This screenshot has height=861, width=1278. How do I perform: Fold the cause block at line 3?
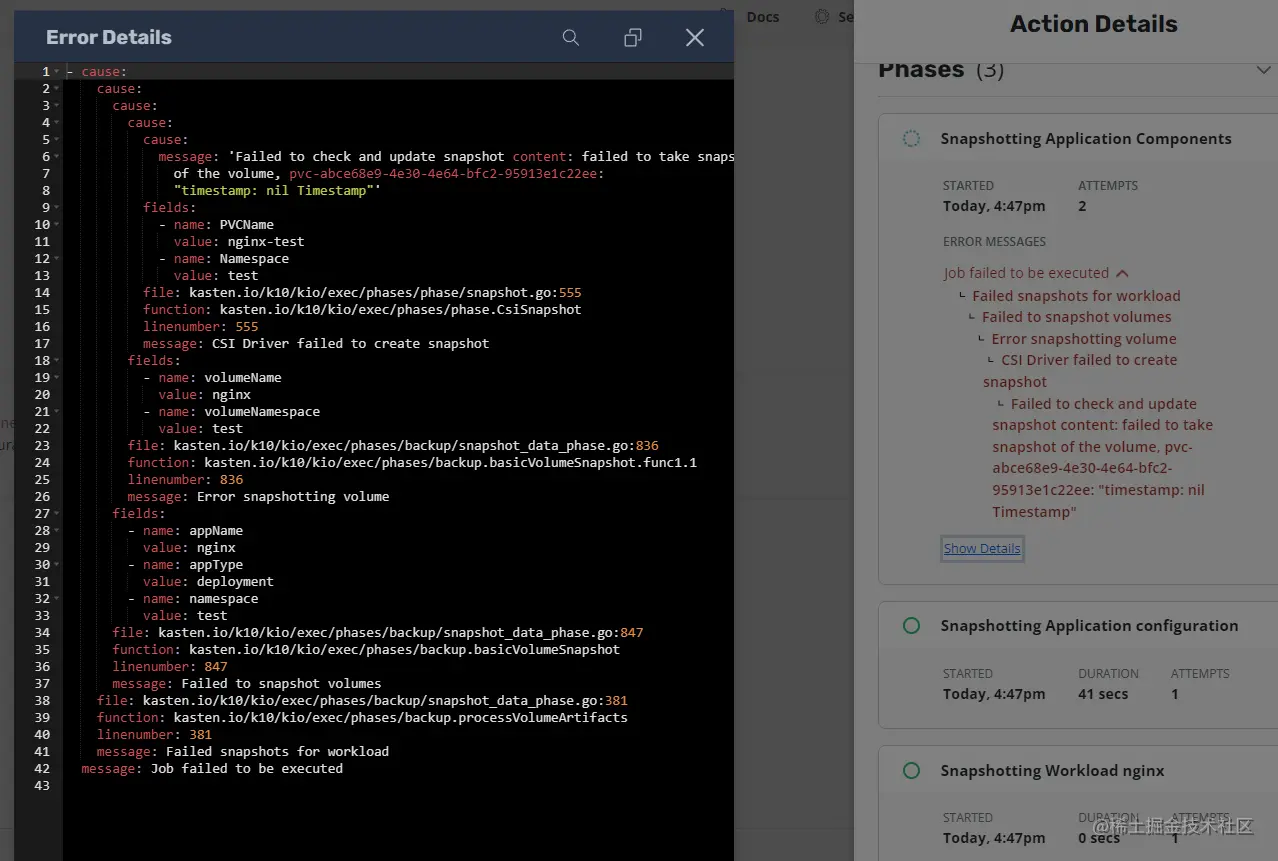tap(57, 106)
